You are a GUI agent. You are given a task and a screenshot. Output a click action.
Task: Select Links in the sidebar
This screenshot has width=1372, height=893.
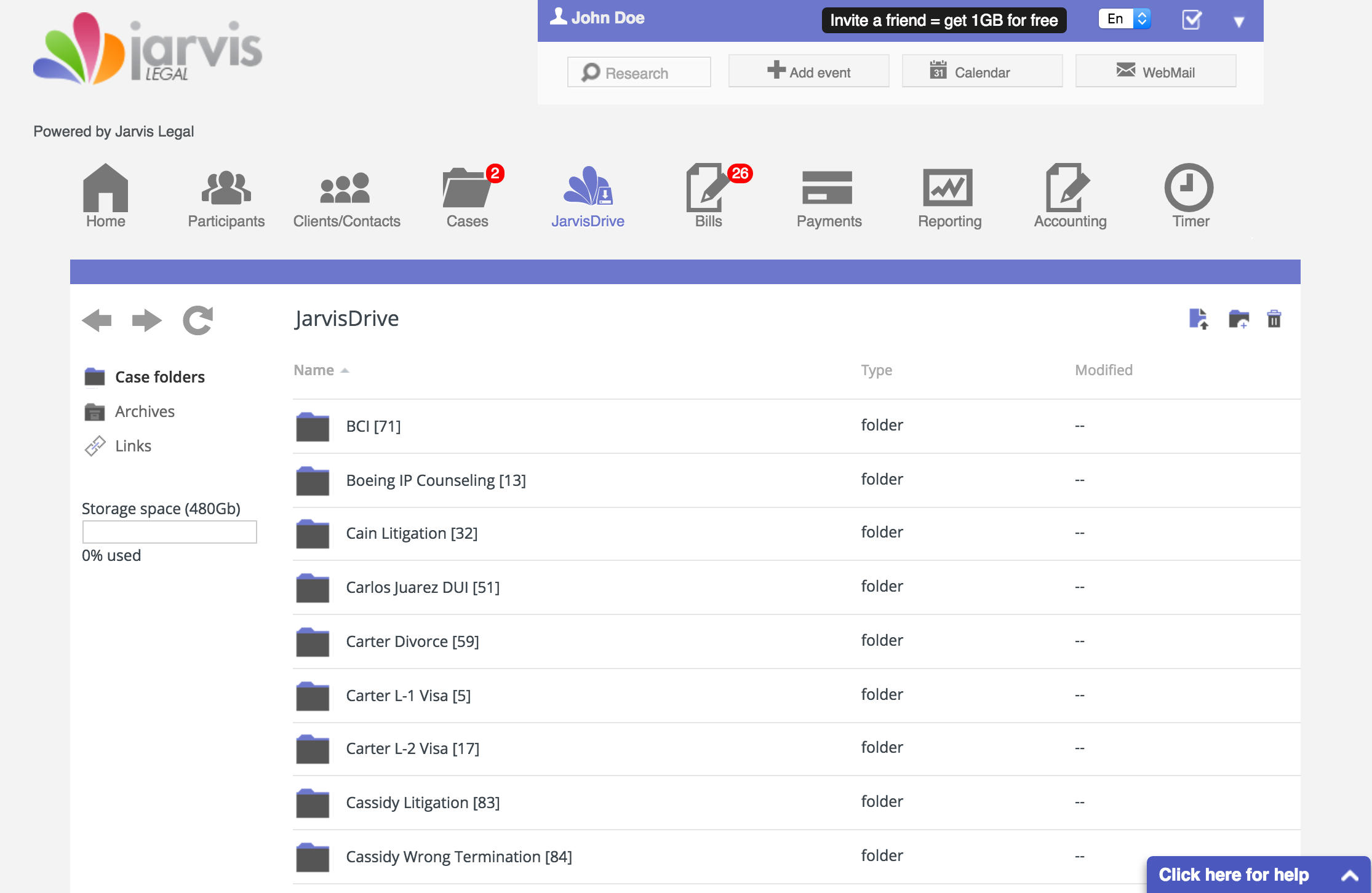(133, 446)
